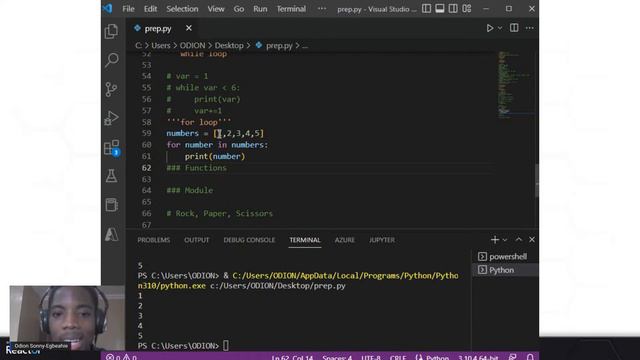Viewport: 640px width, 360px height.
Task: Open launch profile dropdown beside new terminal
Action: [x=505, y=240]
